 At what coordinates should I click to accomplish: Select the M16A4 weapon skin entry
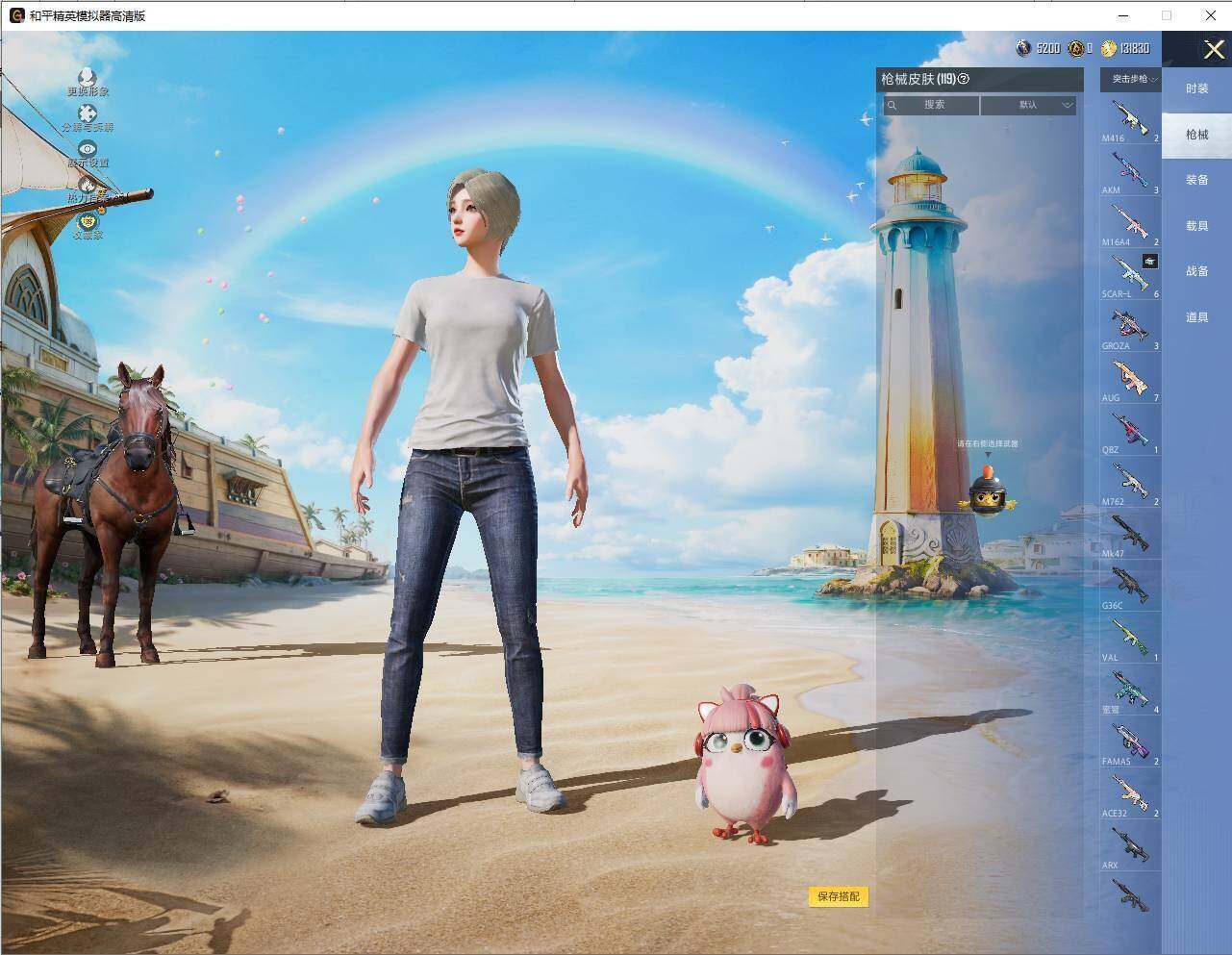coord(1131,223)
